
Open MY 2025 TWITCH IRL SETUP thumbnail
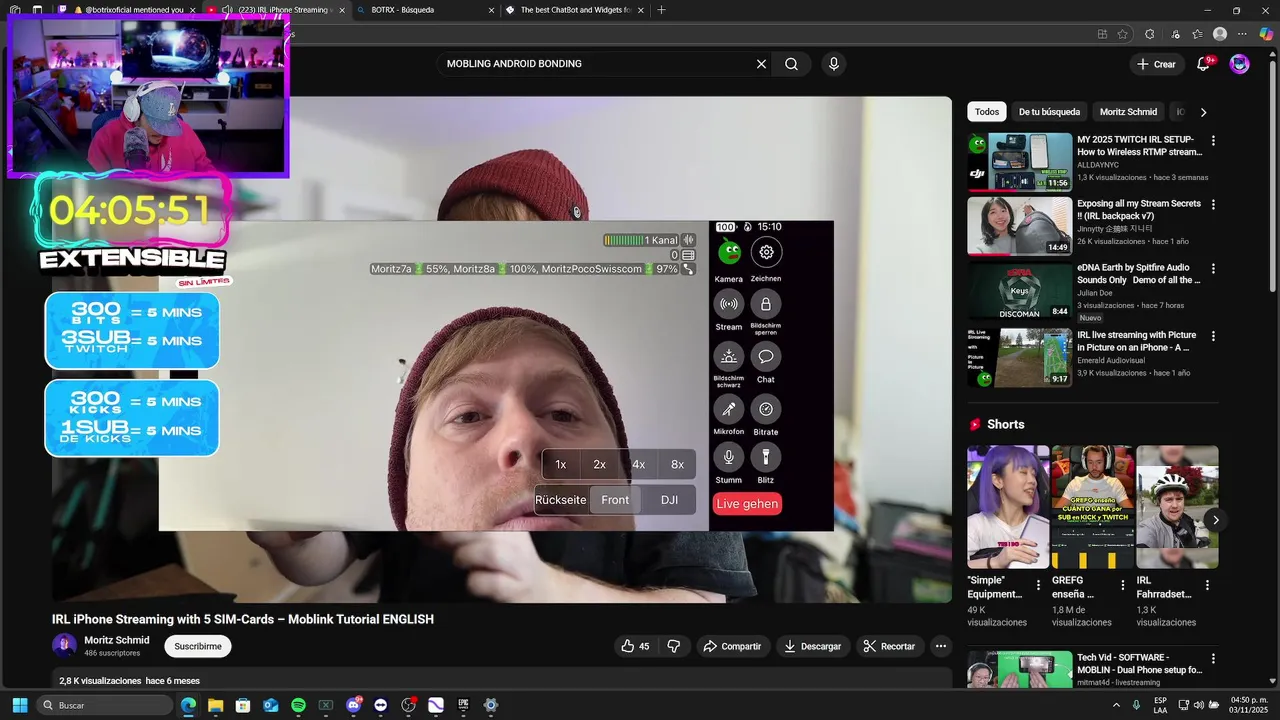tap(1020, 161)
